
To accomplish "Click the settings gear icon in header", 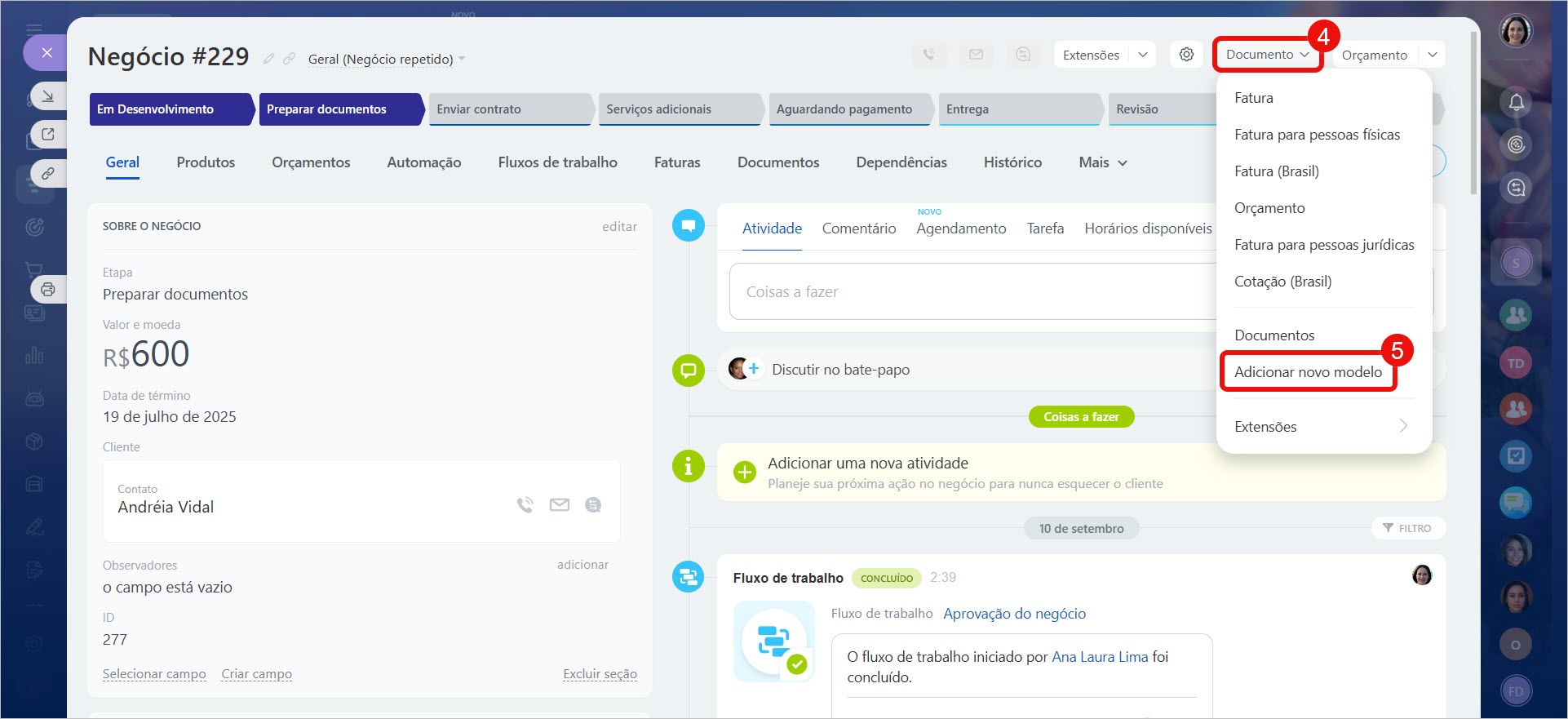I will pos(1186,55).
